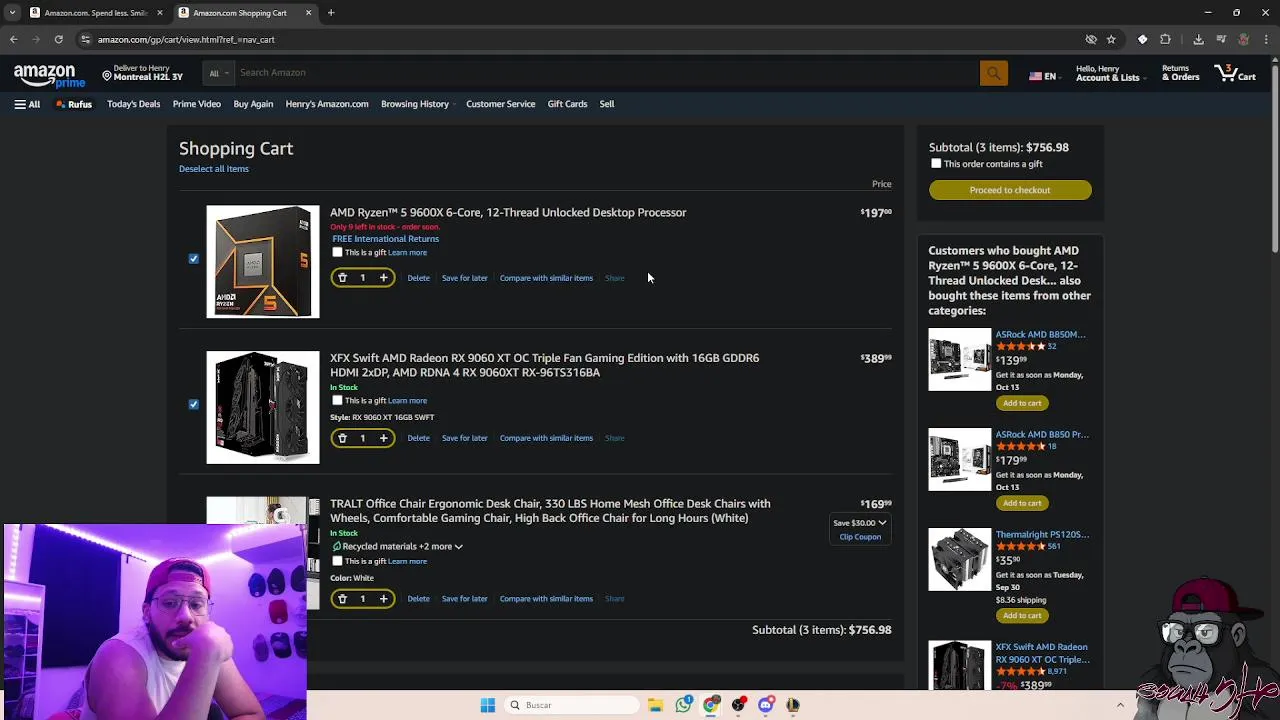1280x720 pixels.
Task: Go back with the browser back arrow
Action: click(14, 39)
